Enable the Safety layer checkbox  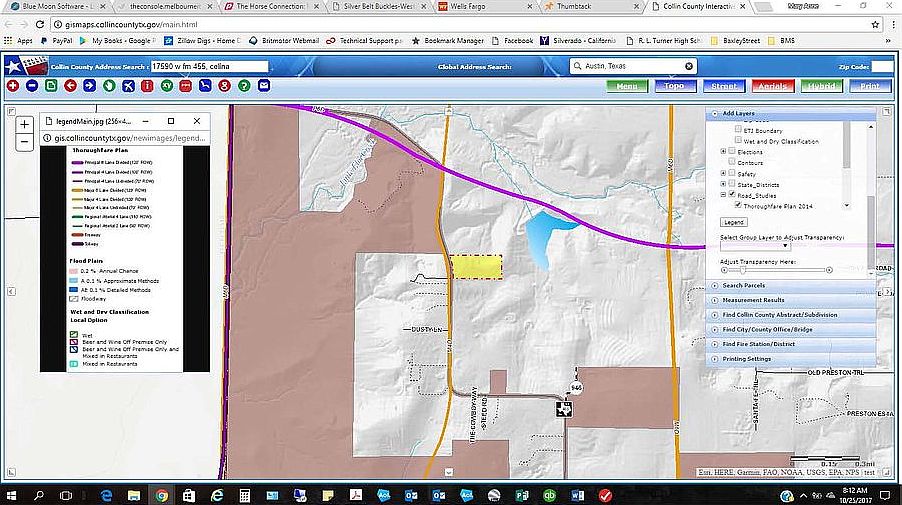pyautogui.click(x=732, y=173)
